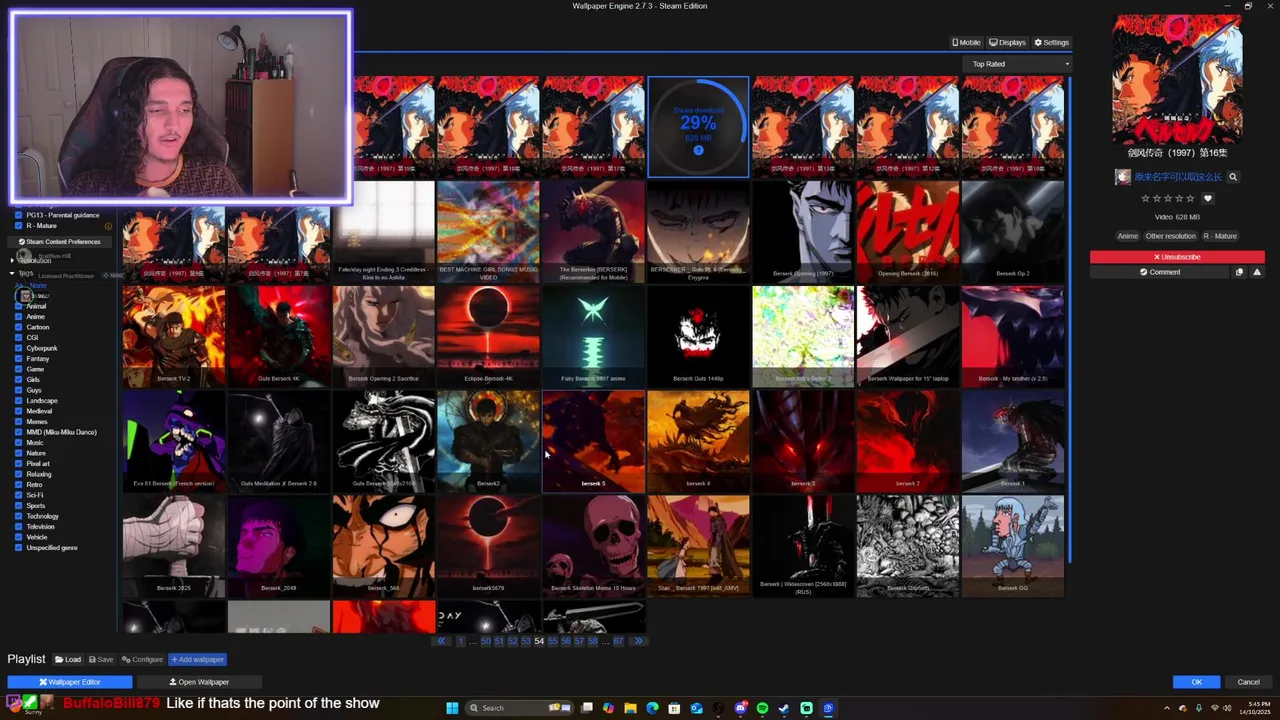Image resolution: width=1280 pixels, height=720 pixels.
Task: Toggle the Pixel art tag checkbox
Action: (x=18, y=464)
